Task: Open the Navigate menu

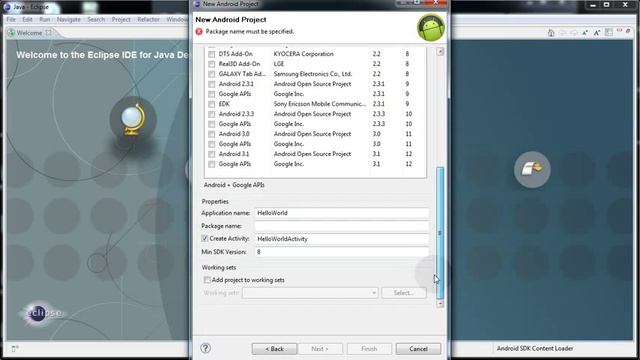Action: tap(69, 19)
